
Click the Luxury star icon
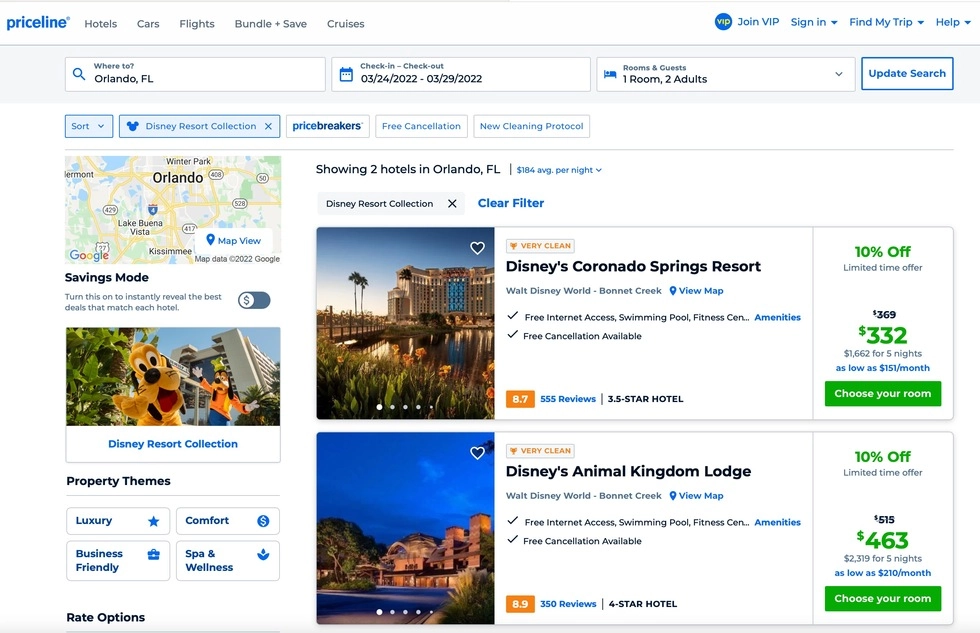[x=154, y=521]
